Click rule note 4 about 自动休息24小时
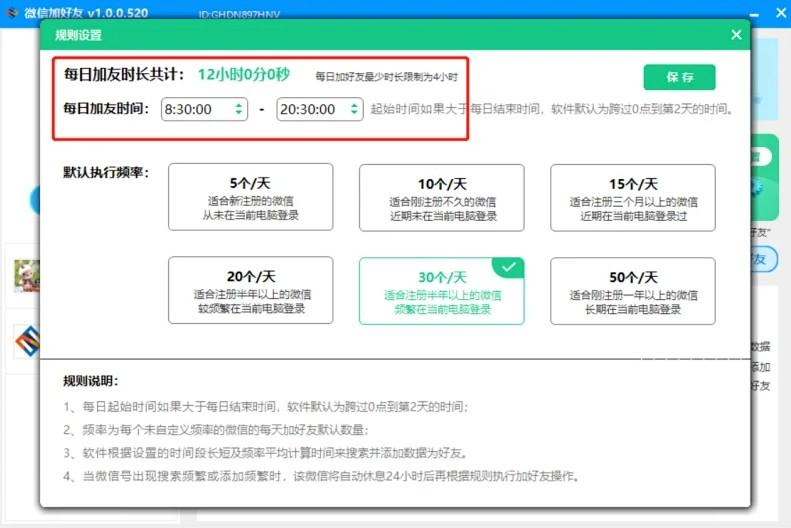The image size is (791, 528). click(x=322, y=476)
